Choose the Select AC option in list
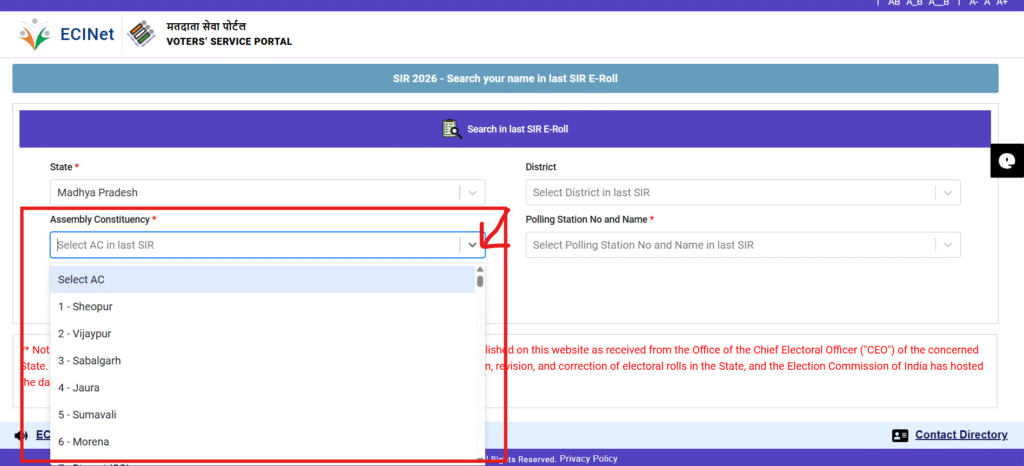 263,279
